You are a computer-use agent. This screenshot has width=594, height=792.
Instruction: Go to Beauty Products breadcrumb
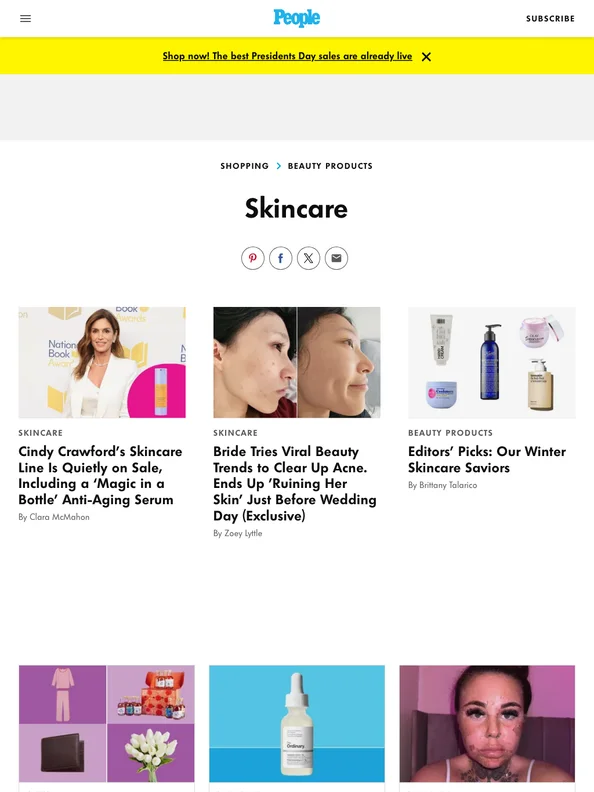[330, 166]
